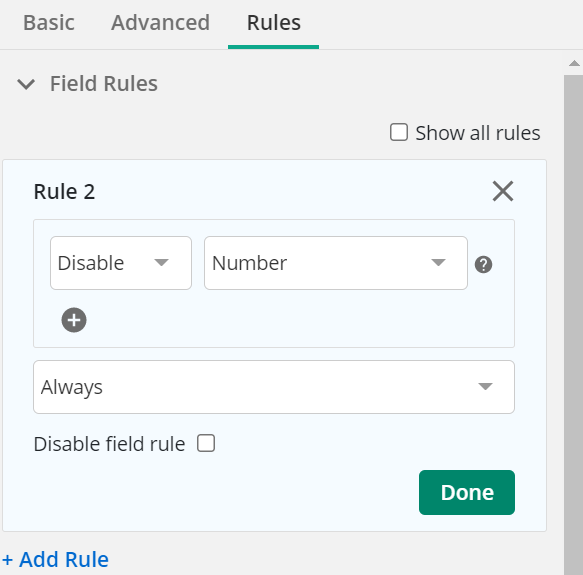
Task: Select the Rules tab
Action: click(x=274, y=23)
